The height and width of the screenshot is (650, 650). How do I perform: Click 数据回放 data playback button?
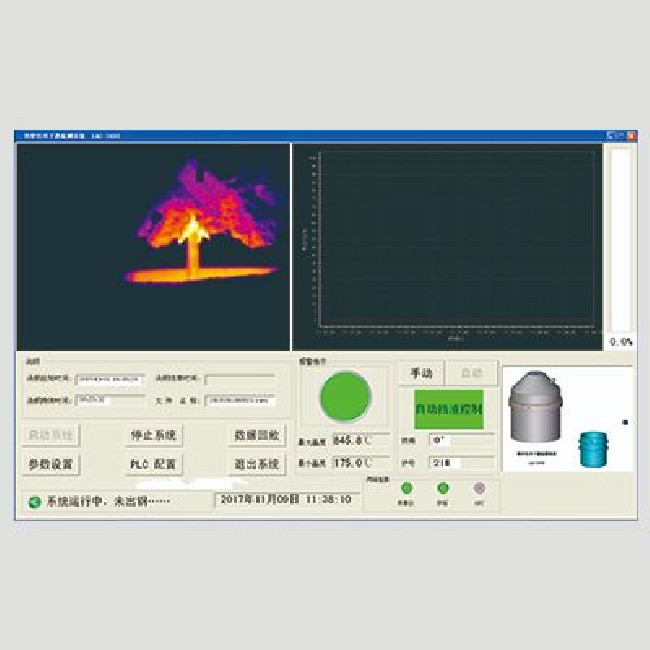pyautogui.click(x=256, y=435)
